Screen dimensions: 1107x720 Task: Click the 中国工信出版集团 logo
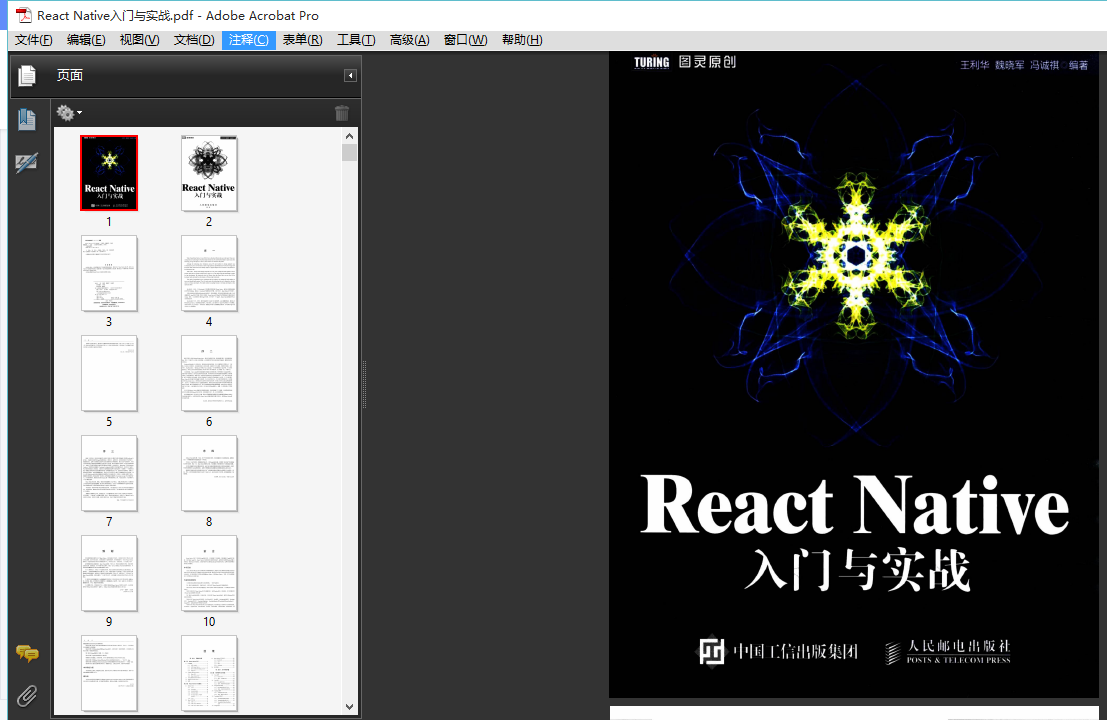[779, 651]
